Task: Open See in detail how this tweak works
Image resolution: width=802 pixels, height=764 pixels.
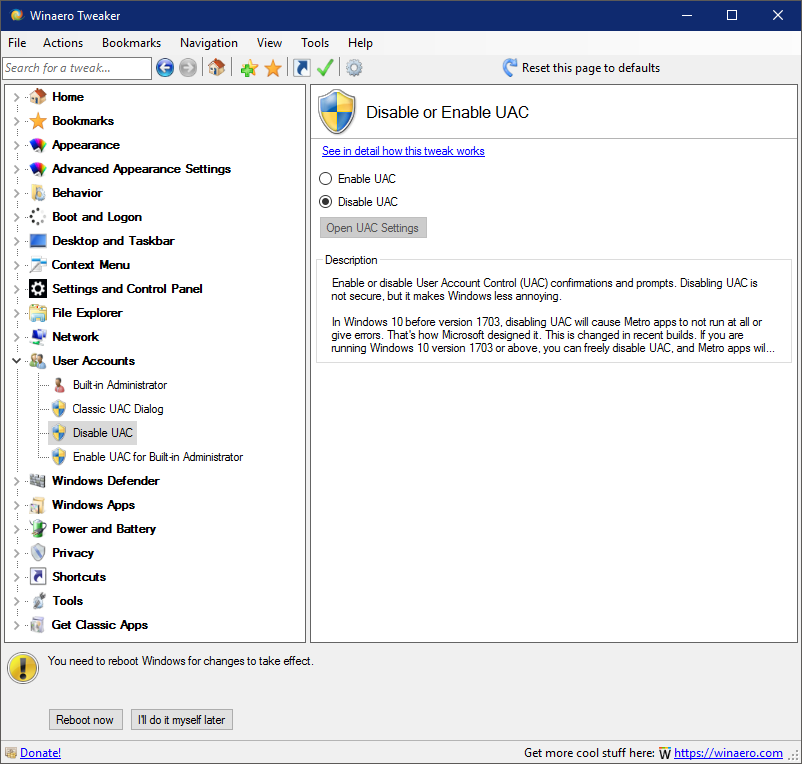Action: (403, 151)
